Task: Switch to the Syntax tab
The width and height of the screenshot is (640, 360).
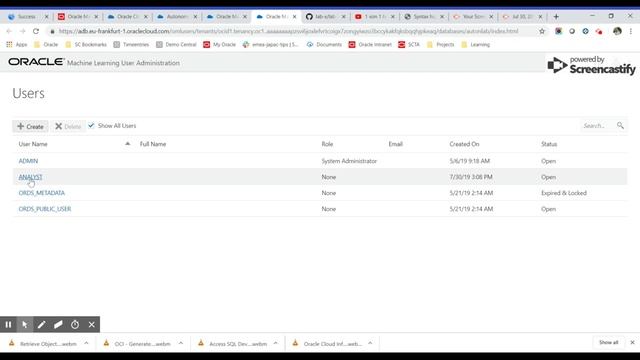Action: [x=424, y=17]
